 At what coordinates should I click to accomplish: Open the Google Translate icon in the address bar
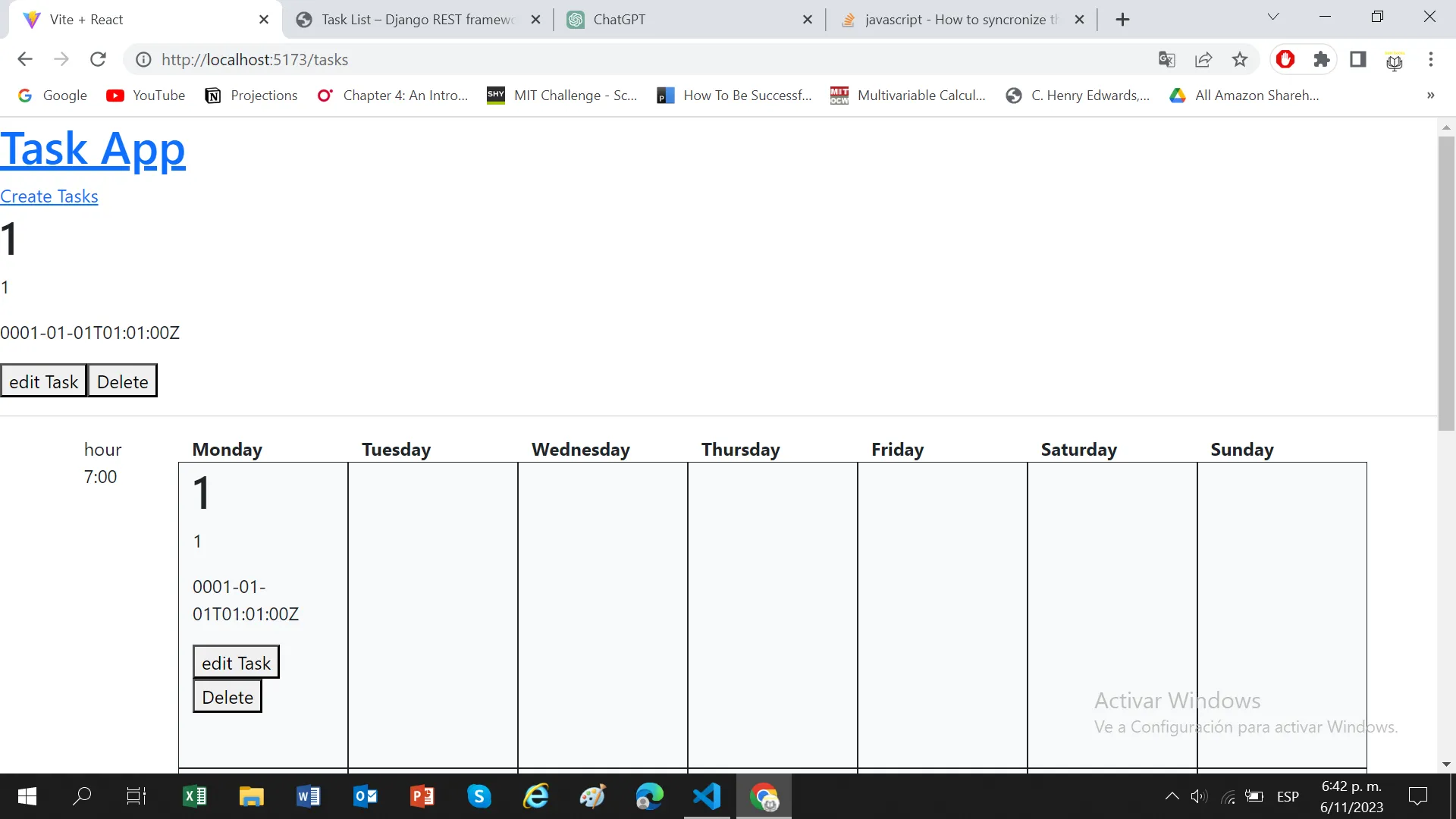[1167, 59]
